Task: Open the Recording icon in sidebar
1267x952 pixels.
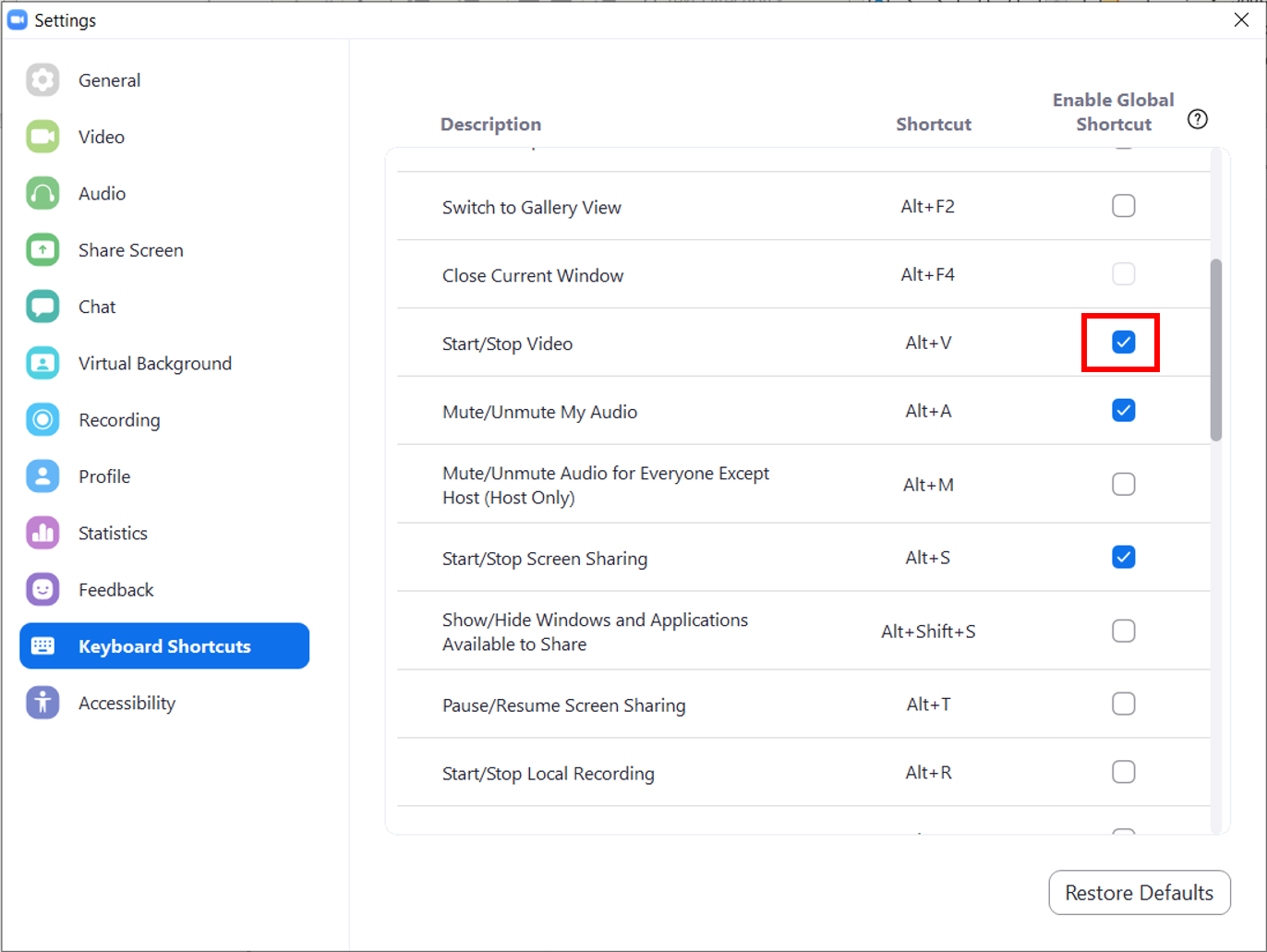Action: coord(42,420)
